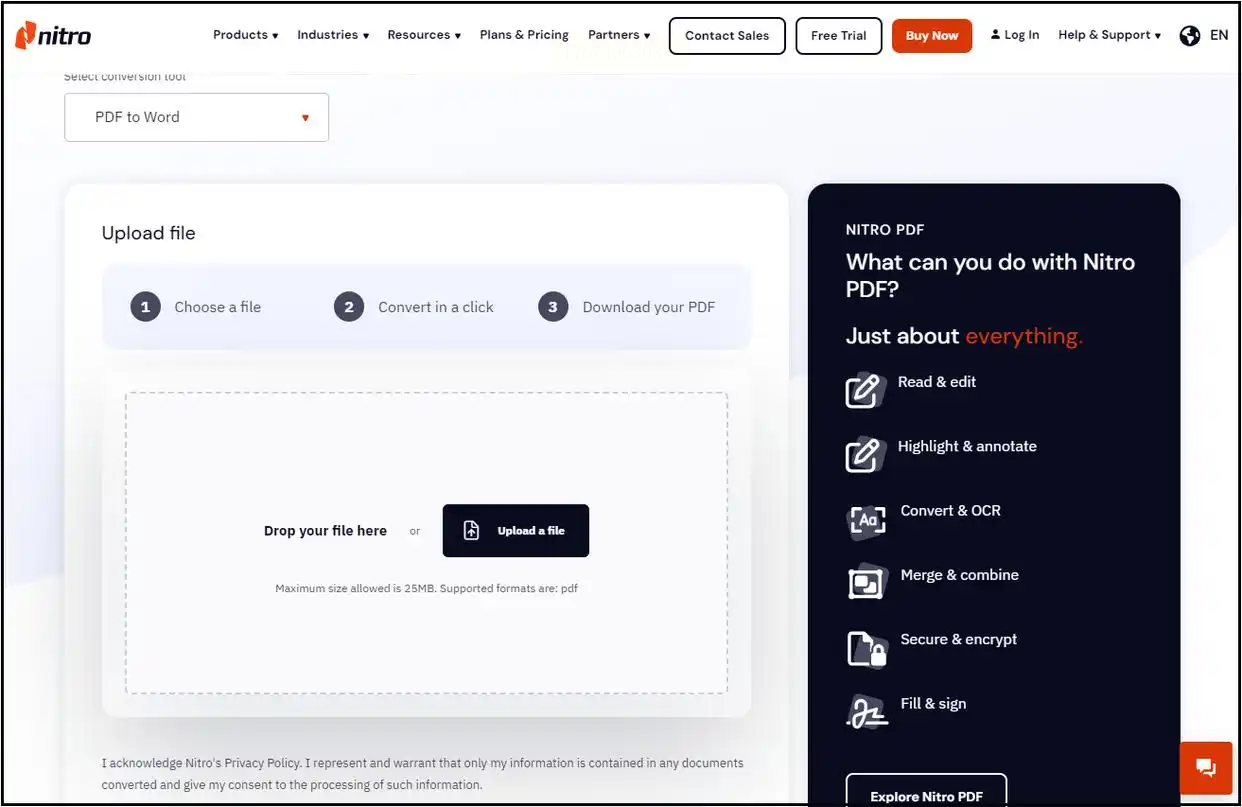
Task: Click the Choose a file step label
Action: 218,307
